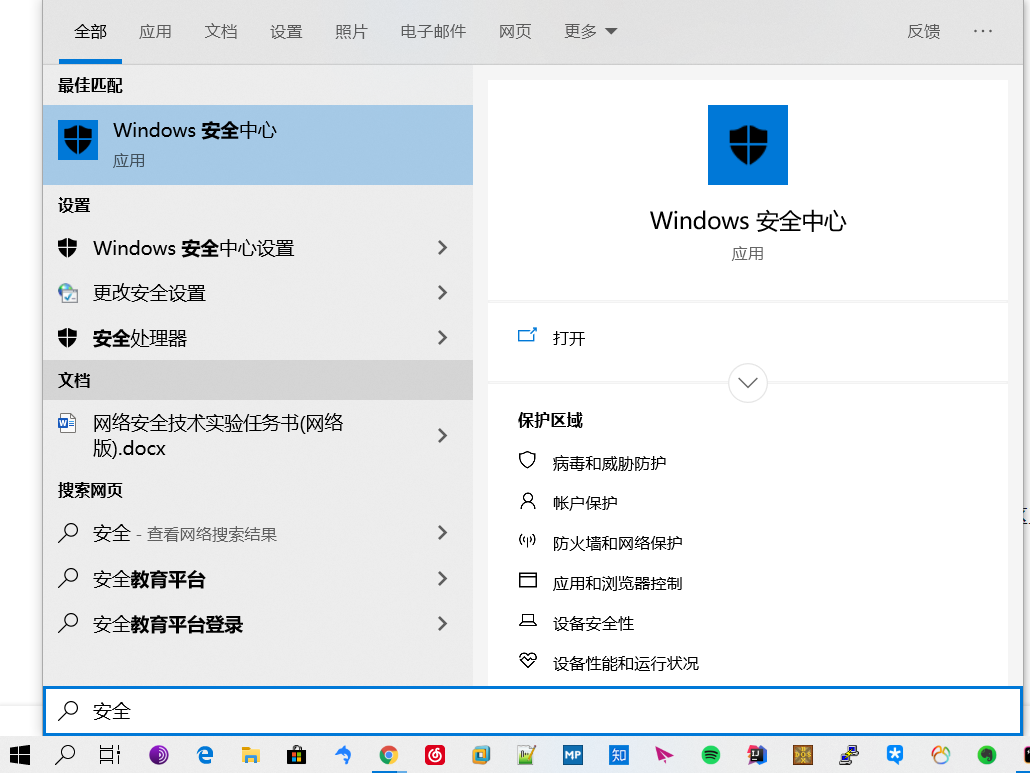Open 病毒和威胁防护 protection area
The height and width of the screenshot is (773, 1030).
click(x=609, y=463)
